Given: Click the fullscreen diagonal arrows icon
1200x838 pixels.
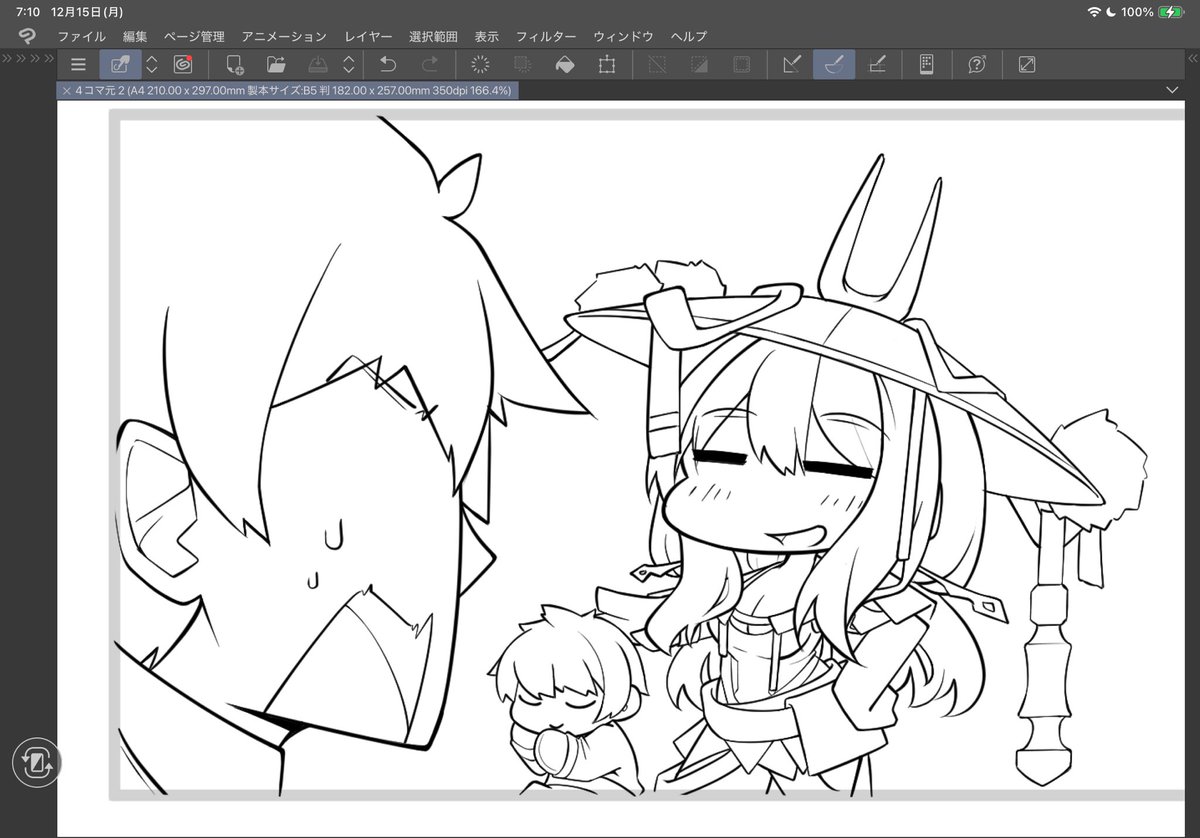Looking at the screenshot, I should tap(1027, 65).
